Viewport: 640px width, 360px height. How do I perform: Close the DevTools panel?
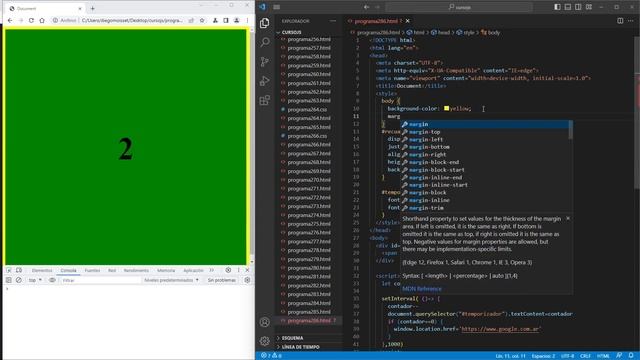[x=247, y=270]
